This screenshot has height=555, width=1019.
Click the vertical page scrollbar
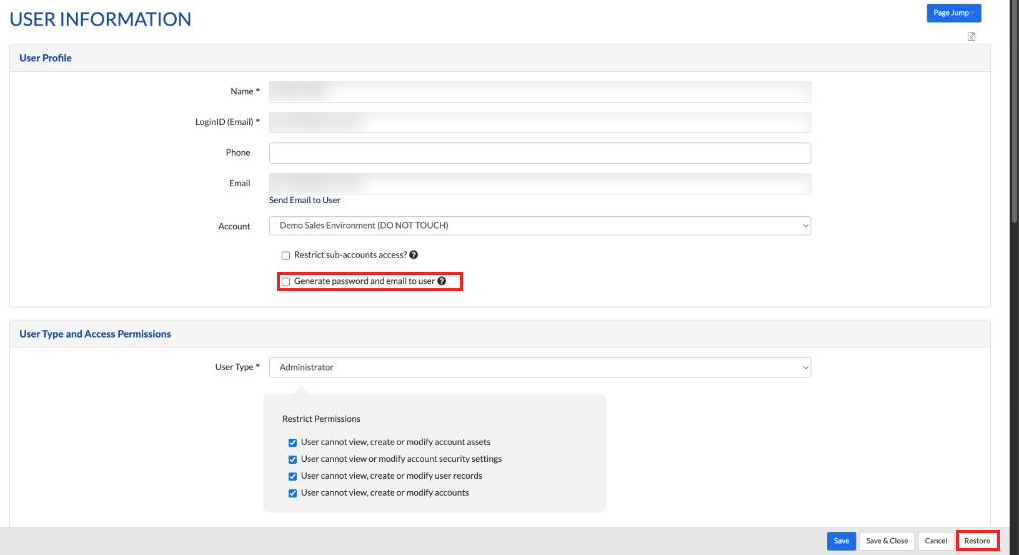coord(1014,114)
